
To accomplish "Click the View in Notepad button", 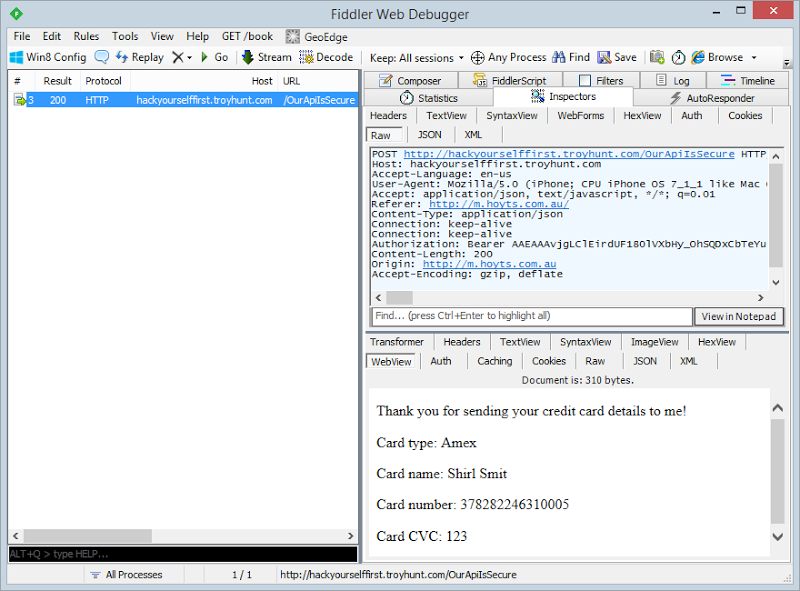I will (x=738, y=316).
